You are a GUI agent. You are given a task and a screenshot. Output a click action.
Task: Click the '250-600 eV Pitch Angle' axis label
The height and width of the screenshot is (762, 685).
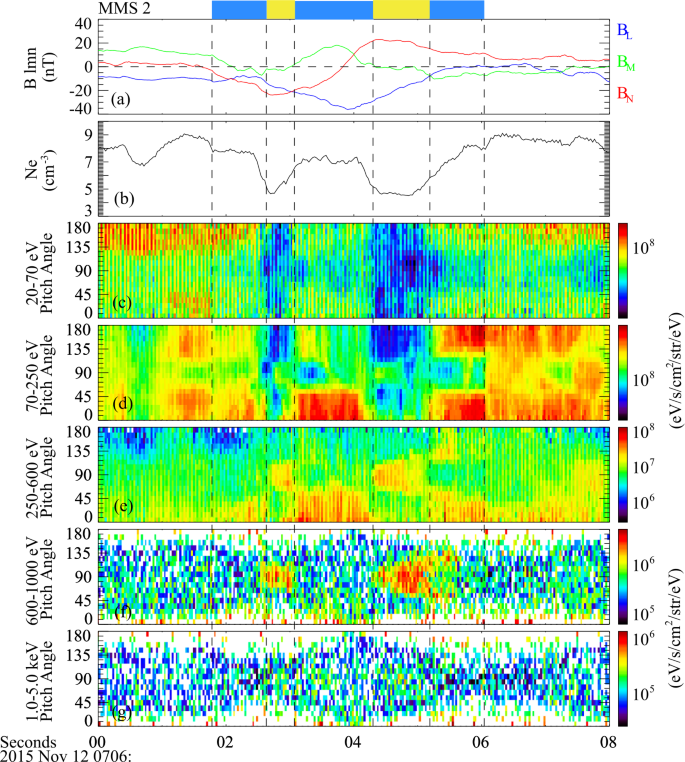tap(39, 476)
